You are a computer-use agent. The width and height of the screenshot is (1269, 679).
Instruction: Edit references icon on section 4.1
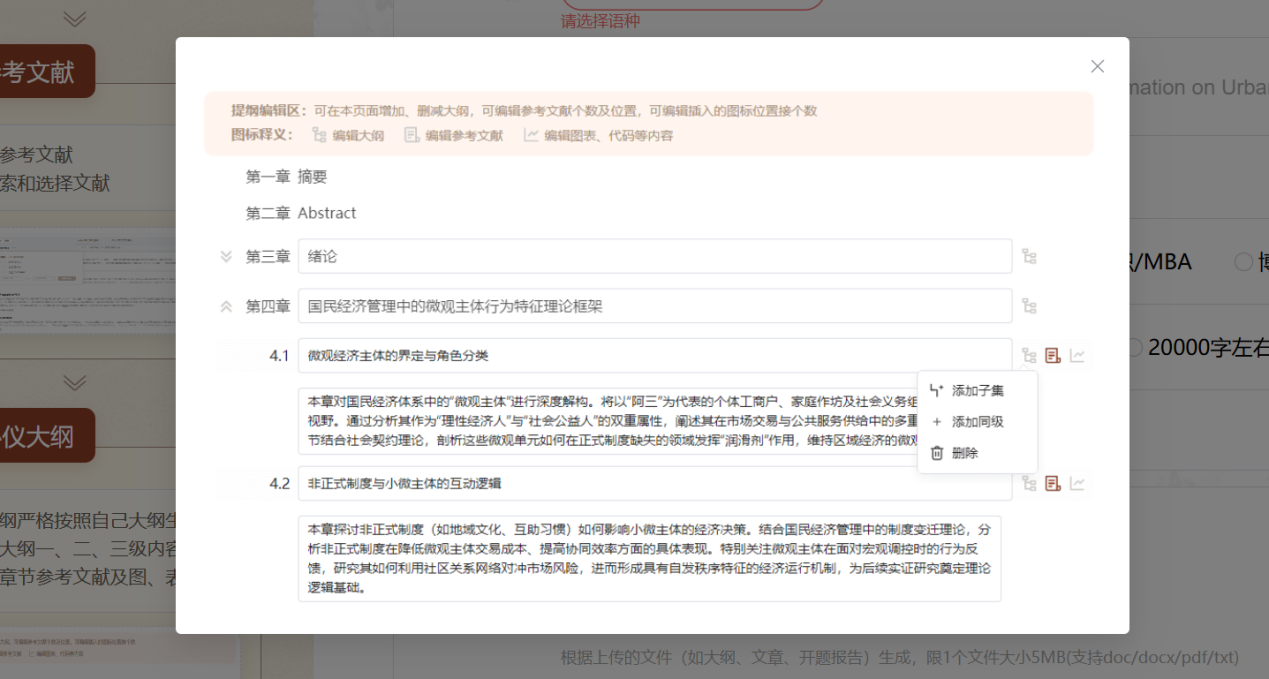pyautogui.click(x=1053, y=355)
